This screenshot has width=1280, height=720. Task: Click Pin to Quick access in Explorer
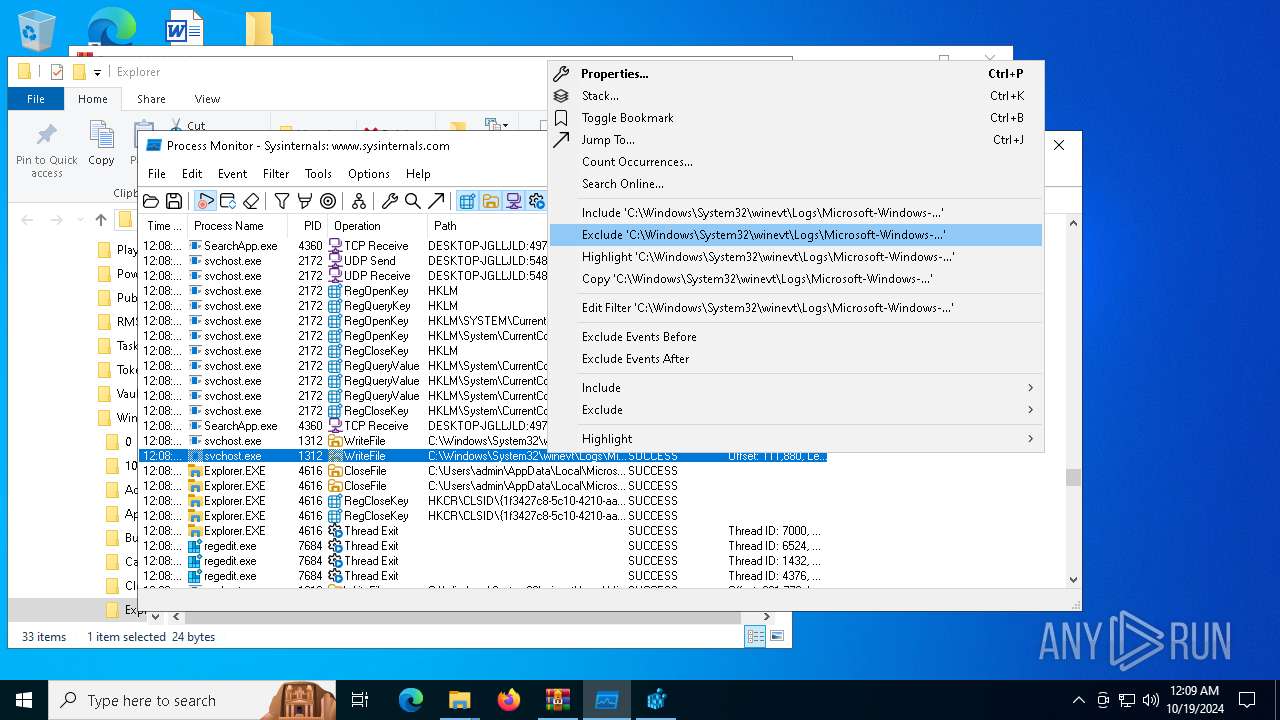(x=46, y=150)
